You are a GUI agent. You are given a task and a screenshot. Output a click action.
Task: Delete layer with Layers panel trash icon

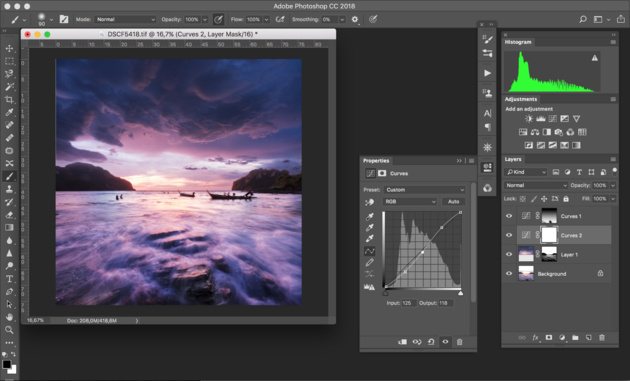pyautogui.click(x=601, y=338)
